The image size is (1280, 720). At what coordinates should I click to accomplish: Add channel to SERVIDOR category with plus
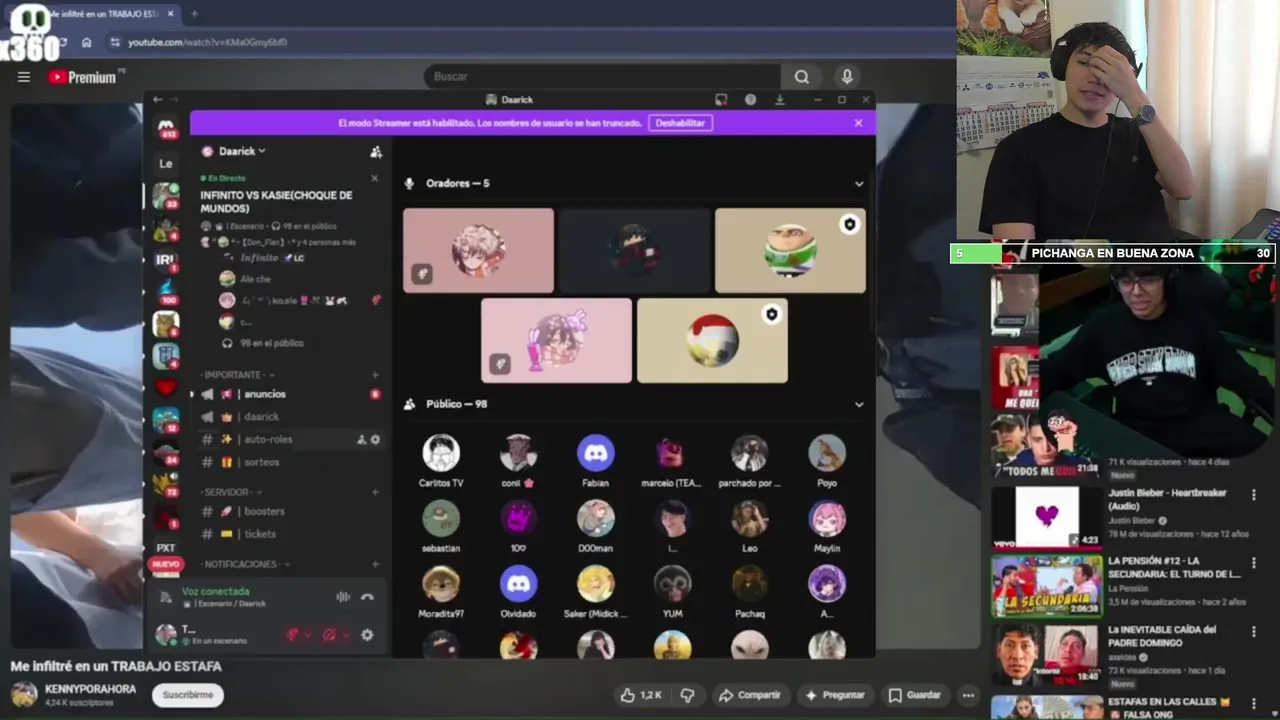point(375,492)
